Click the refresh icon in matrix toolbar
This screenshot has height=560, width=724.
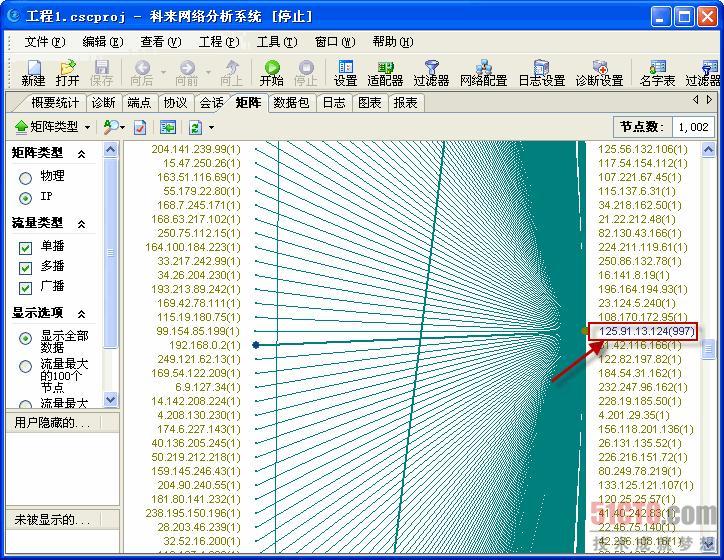coord(195,127)
